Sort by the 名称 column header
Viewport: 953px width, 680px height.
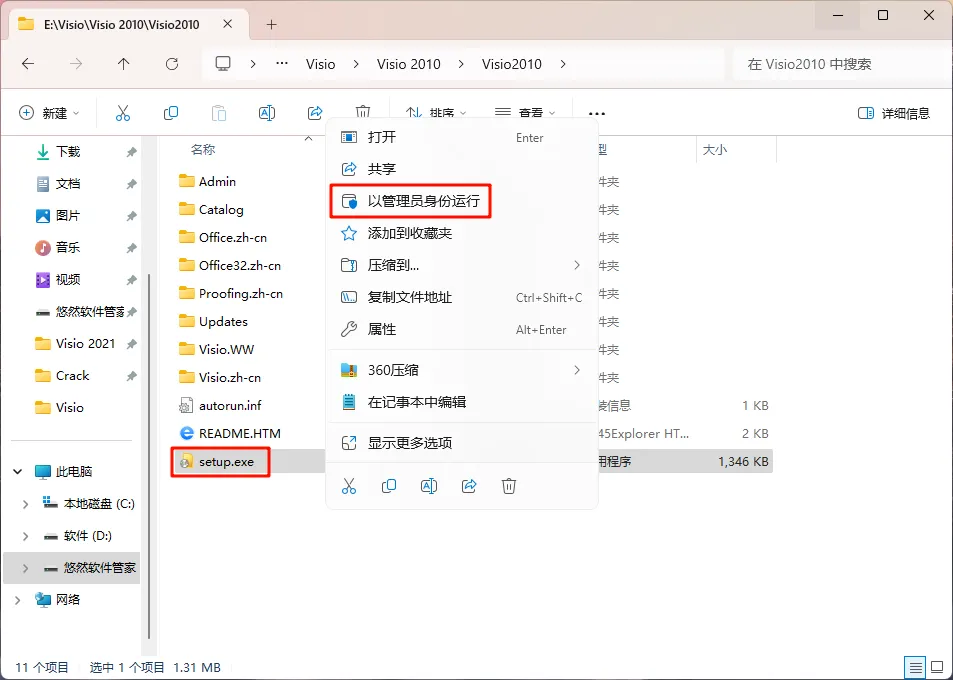pos(203,149)
